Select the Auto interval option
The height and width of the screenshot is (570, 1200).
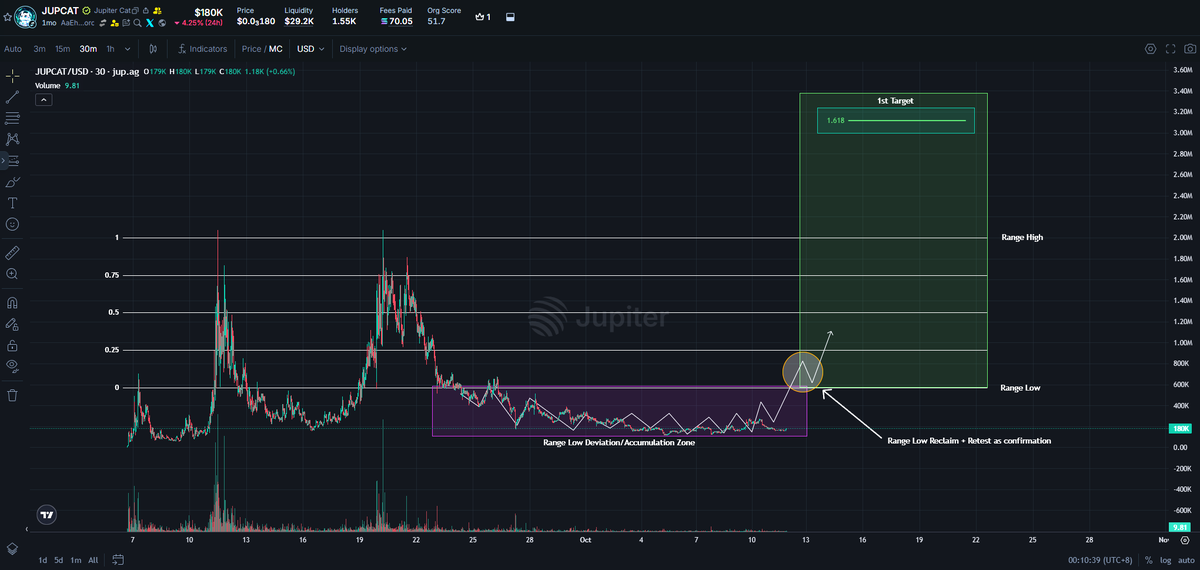pos(13,49)
